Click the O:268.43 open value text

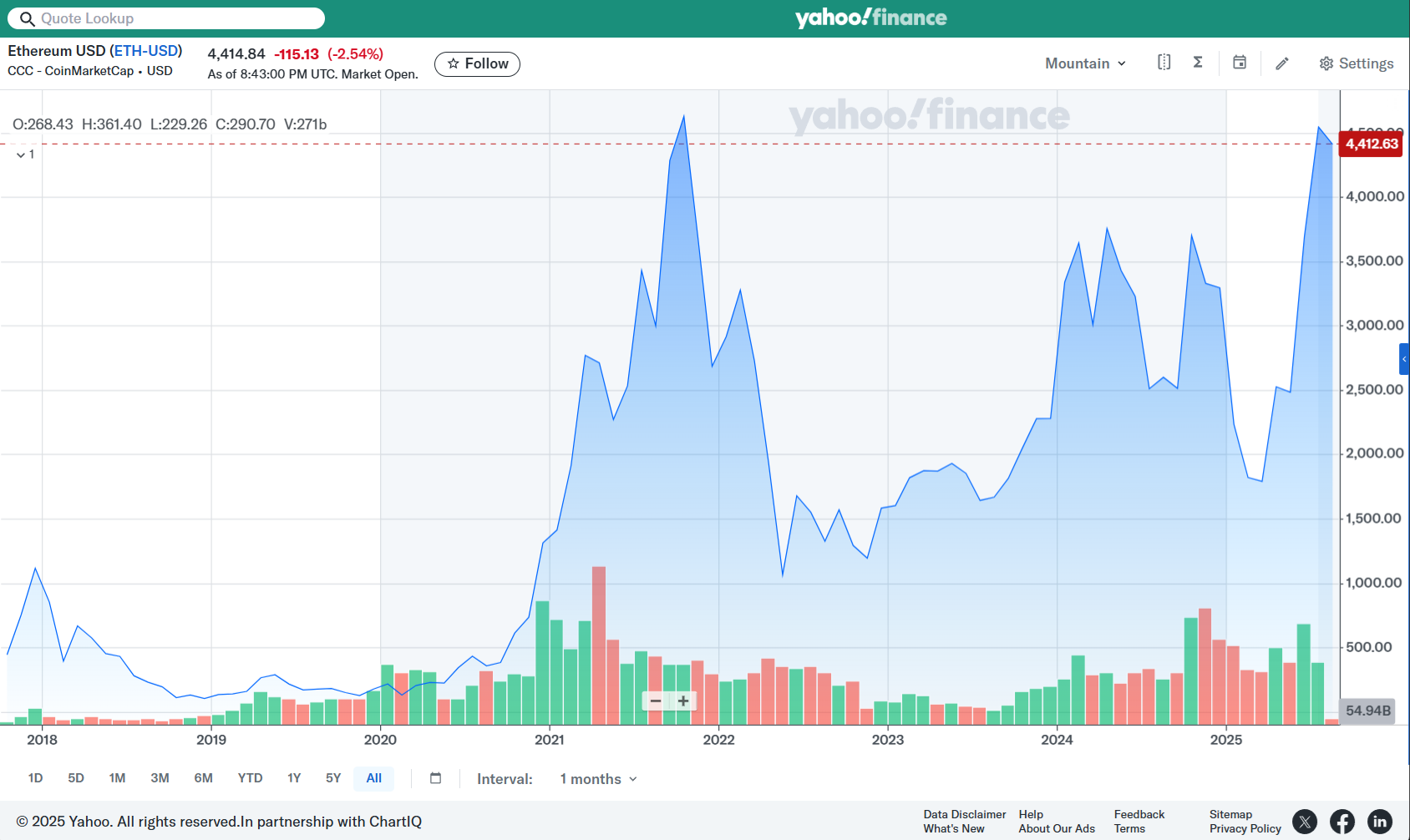[43, 124]
